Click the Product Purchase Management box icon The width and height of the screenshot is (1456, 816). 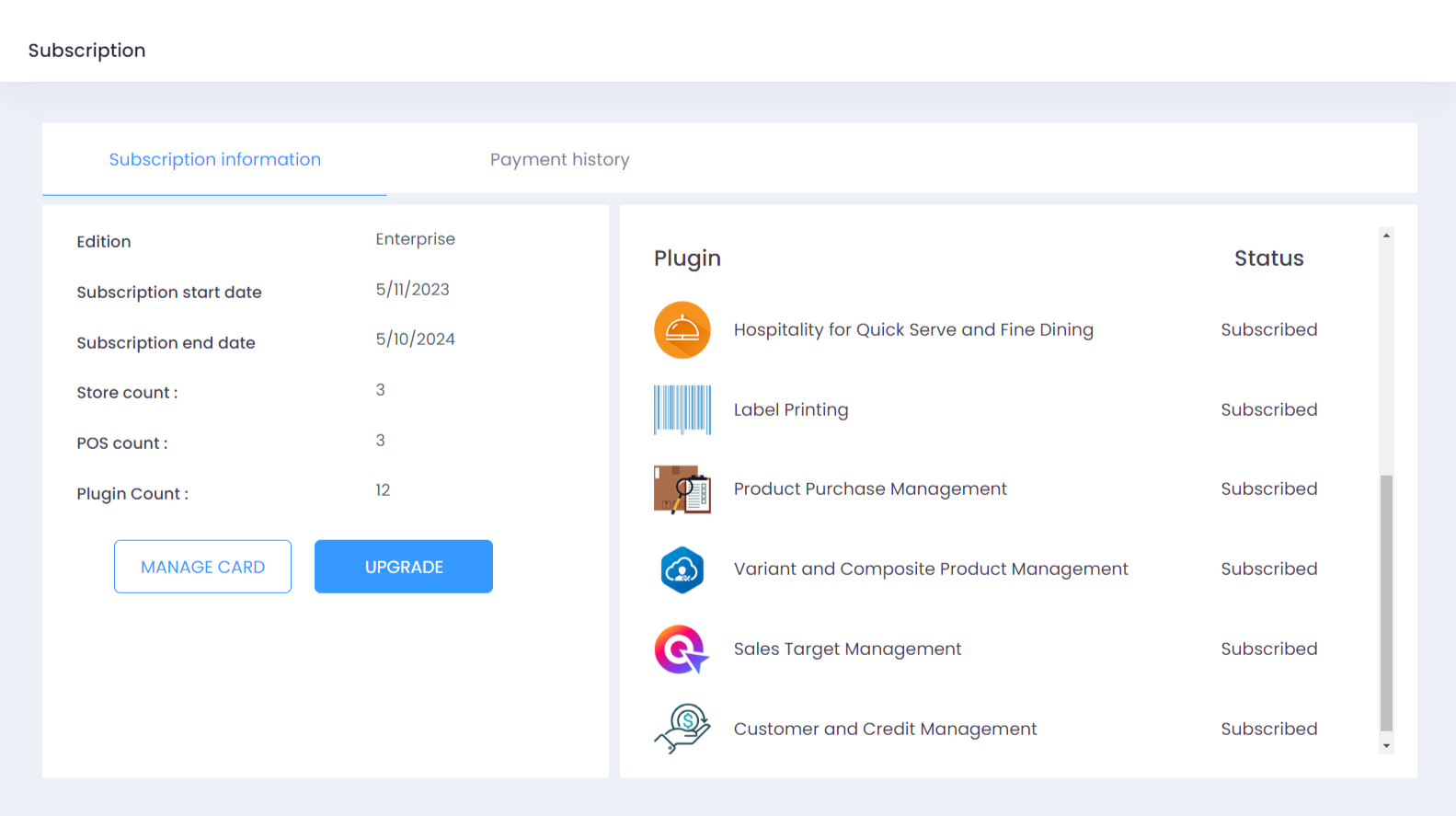682,489
